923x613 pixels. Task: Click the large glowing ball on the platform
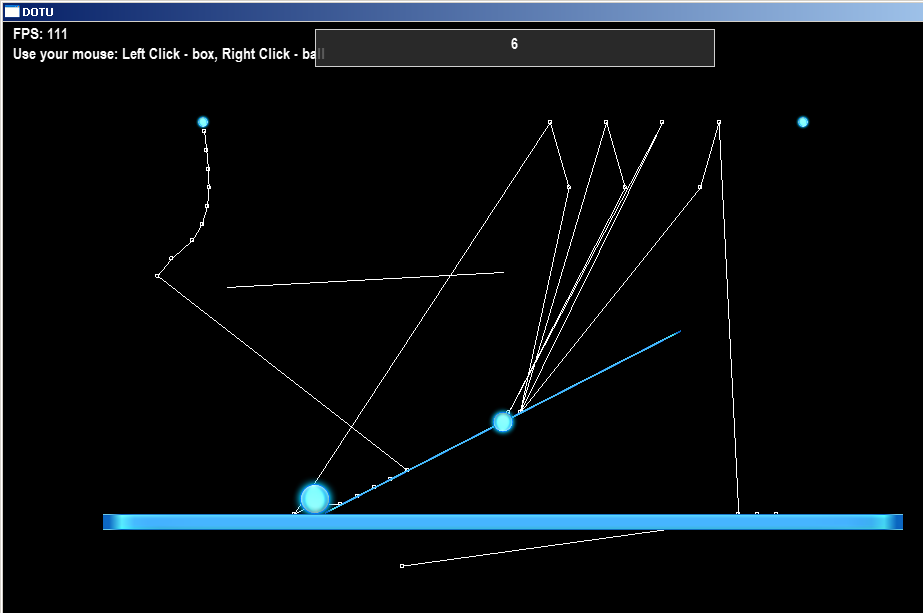[x=315, y=499]
